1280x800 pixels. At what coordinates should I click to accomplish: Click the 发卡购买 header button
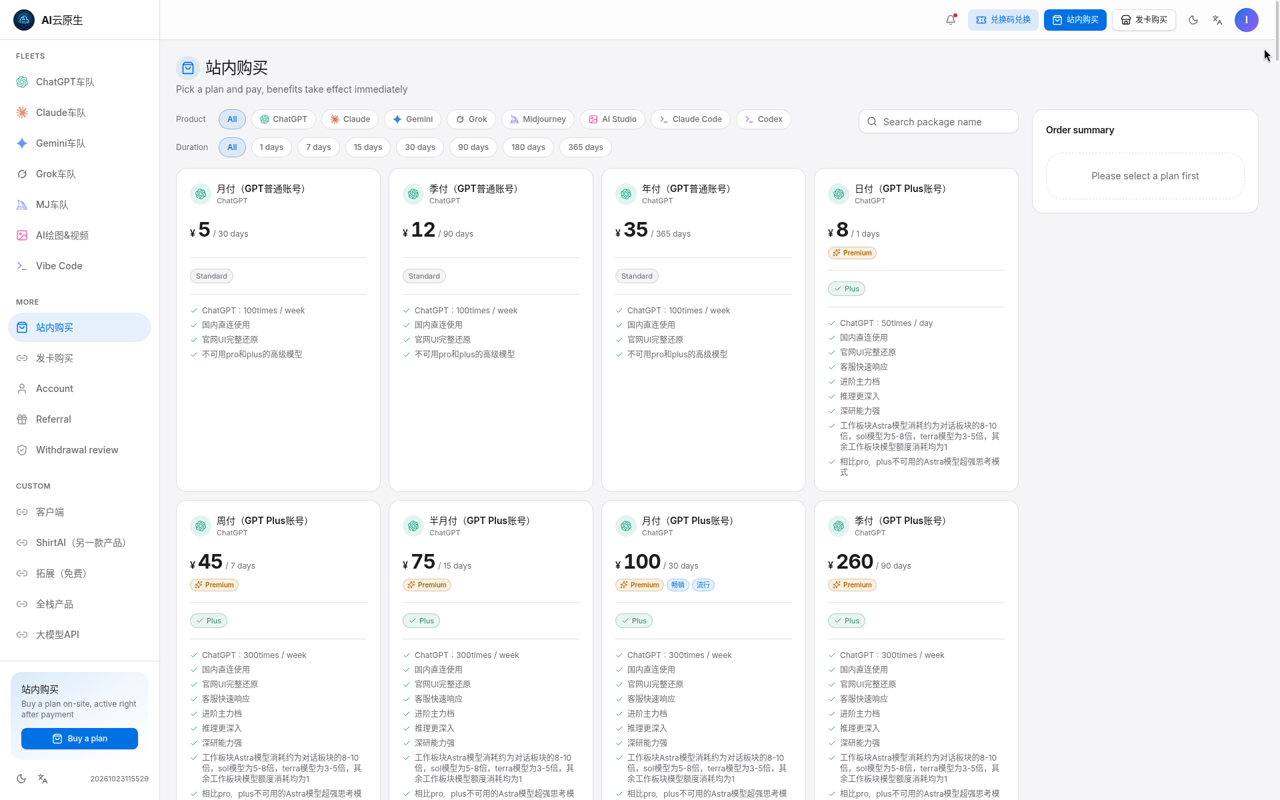pyautogui.click(x=1144, y=20)
